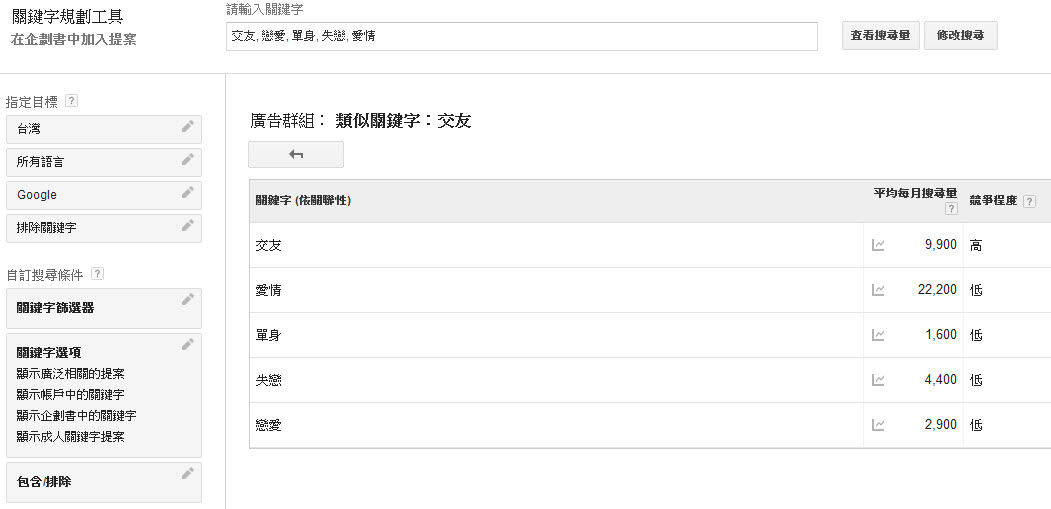Click the pencil edit icon beside 台灣
This screenshot has width=1051, height=509.
point(188,126)
